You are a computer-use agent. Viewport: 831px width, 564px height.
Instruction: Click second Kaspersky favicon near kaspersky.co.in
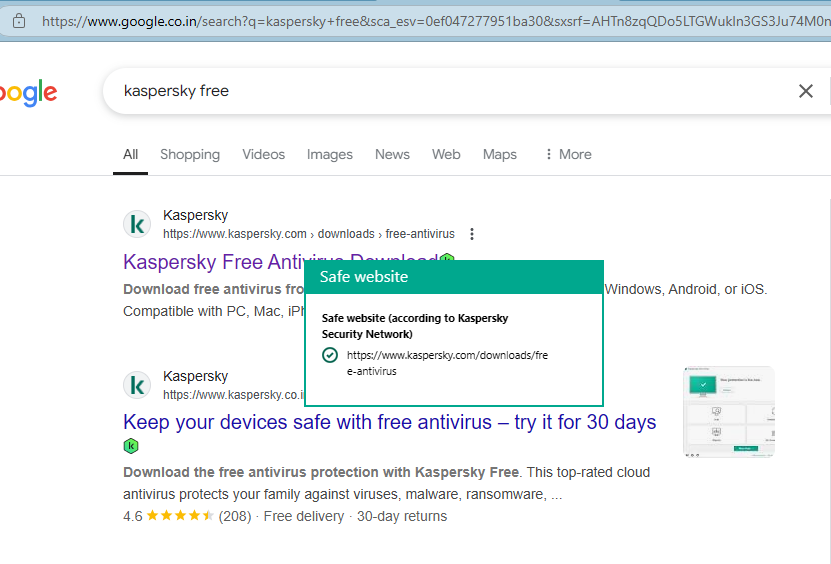[x=137, y=385]
